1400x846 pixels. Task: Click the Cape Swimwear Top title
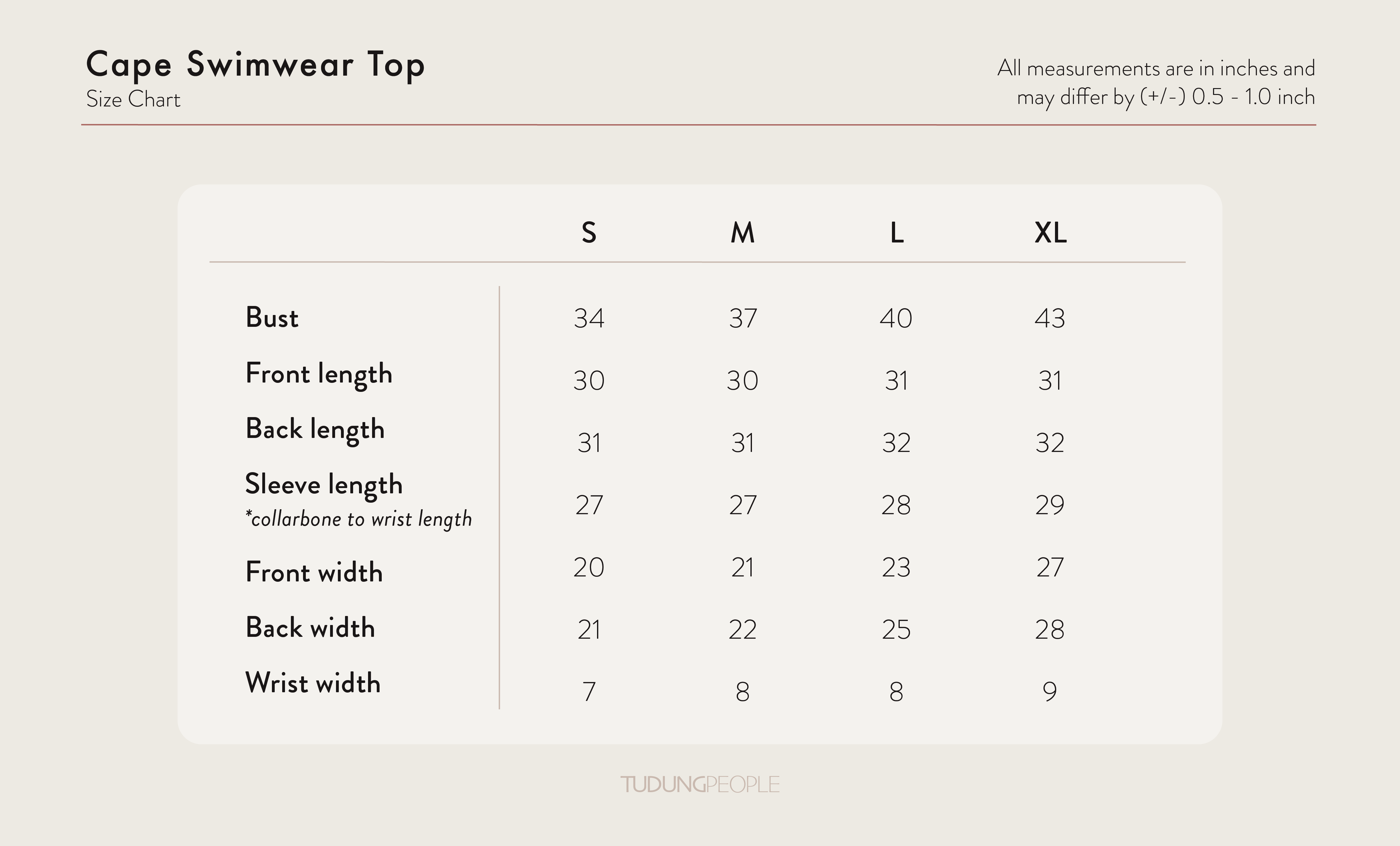tap(255, 65)
